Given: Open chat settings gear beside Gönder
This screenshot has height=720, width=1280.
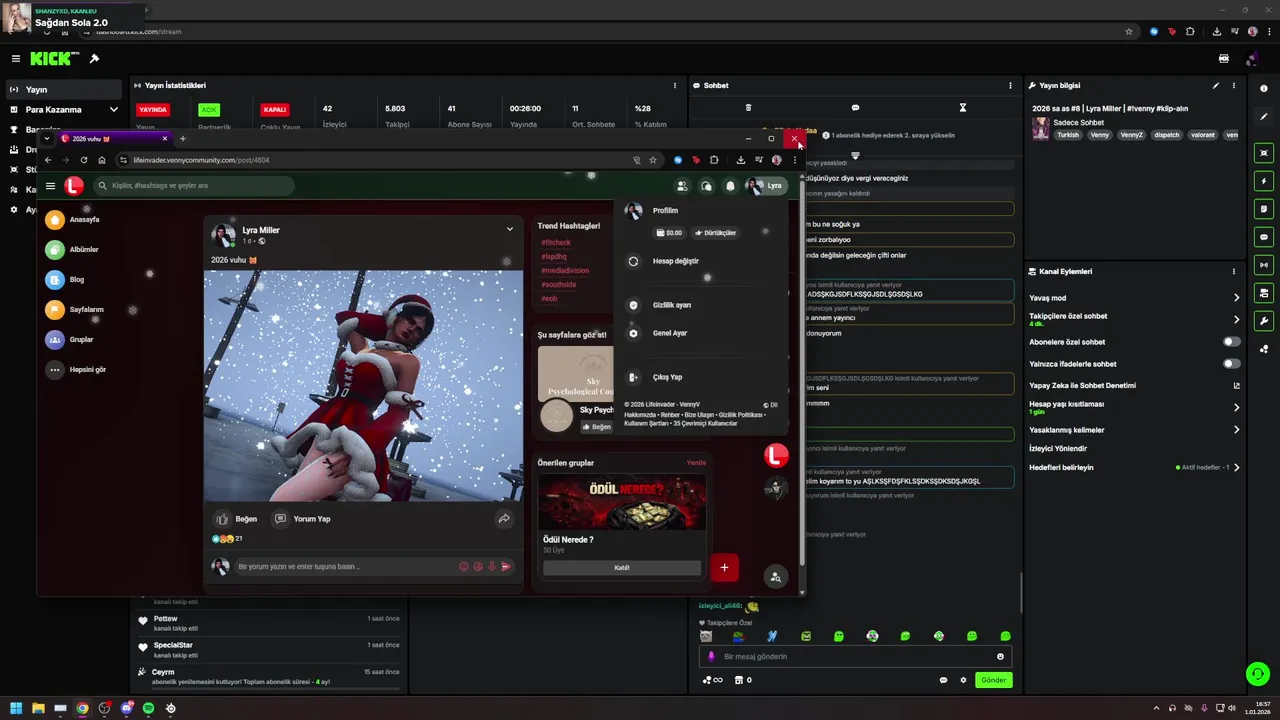Looking at the screenshot, I should (963, 680).
